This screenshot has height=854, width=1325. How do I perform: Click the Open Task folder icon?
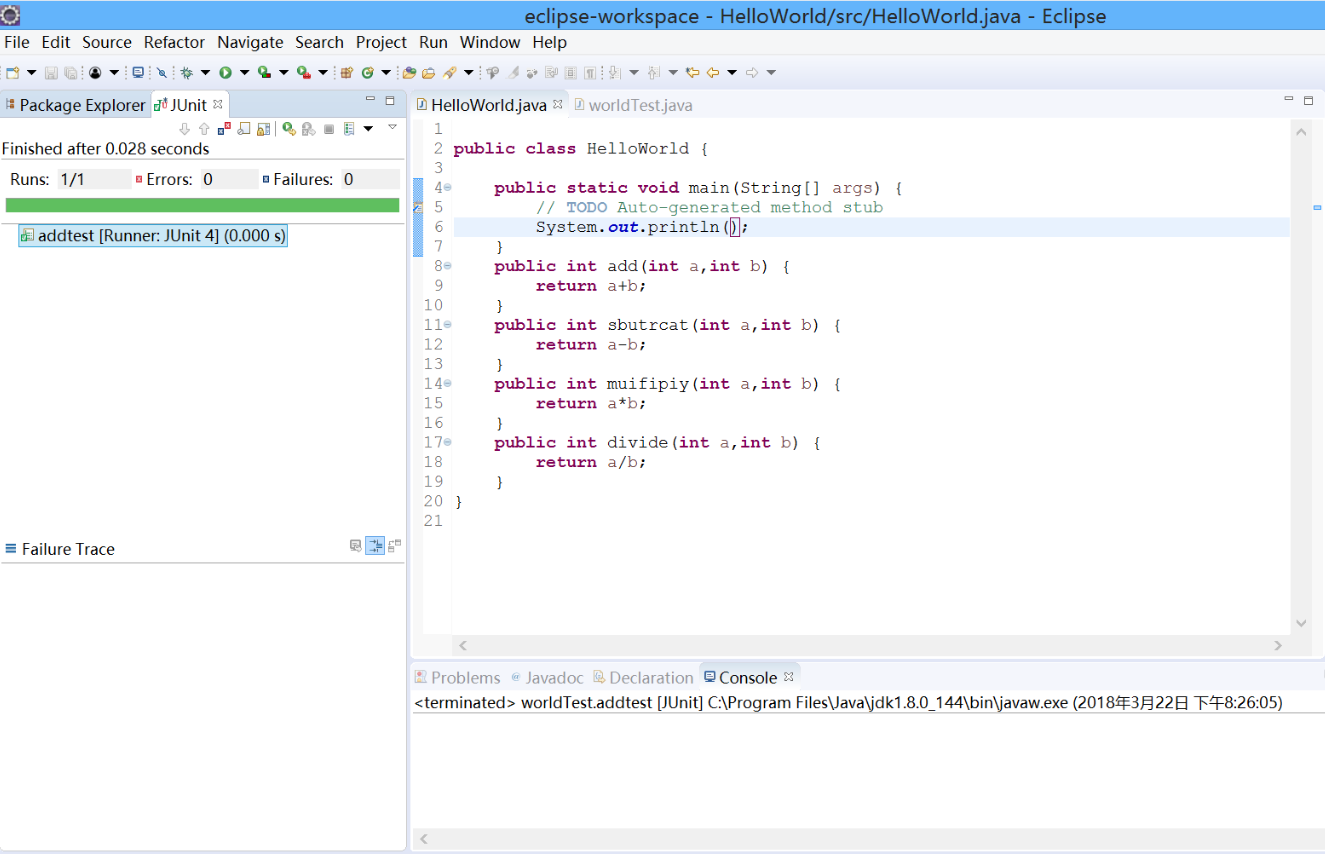click(x=429, y=72)
